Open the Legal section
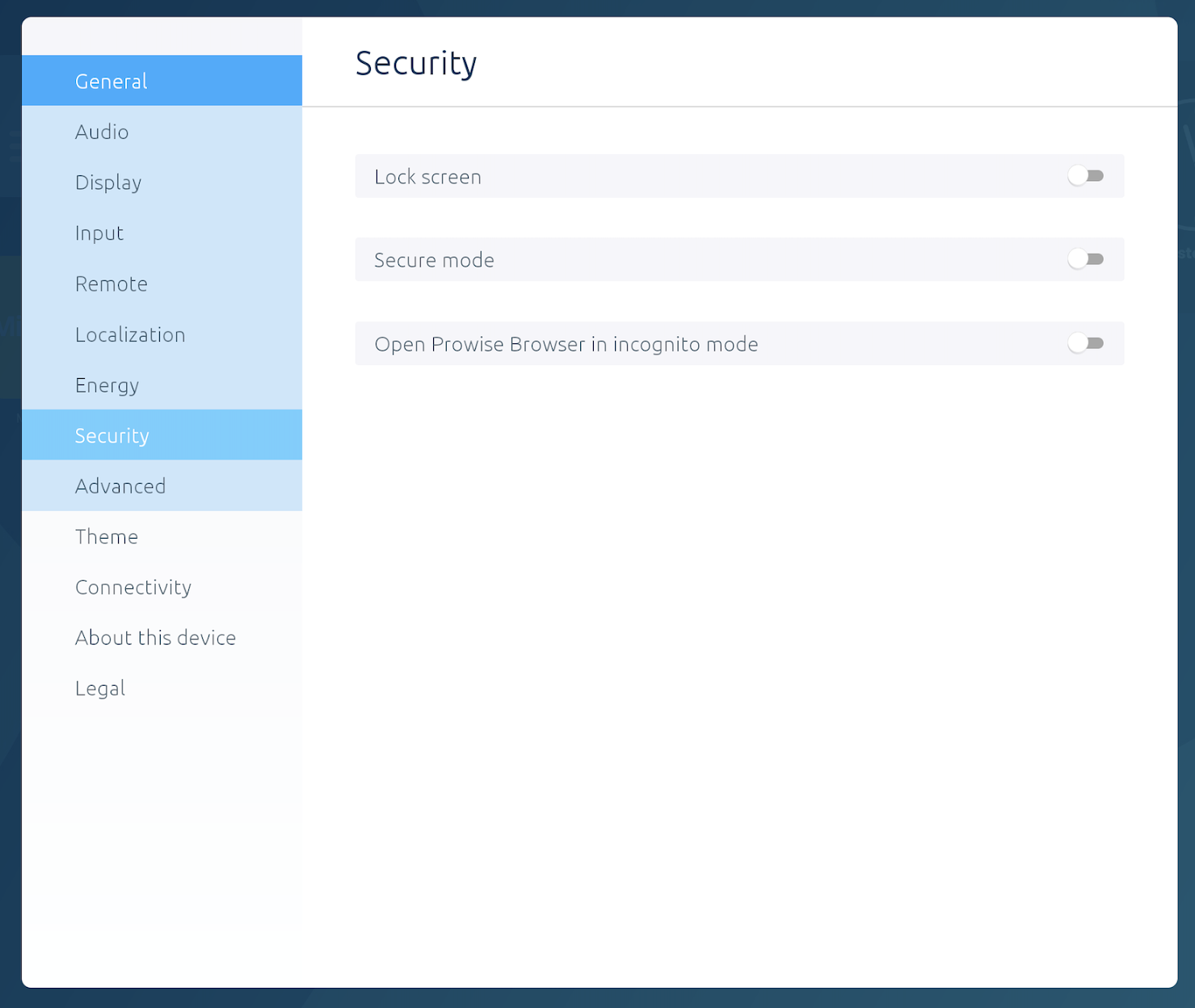Viewport: 1195px width, 1008px height. coord(100,688)
